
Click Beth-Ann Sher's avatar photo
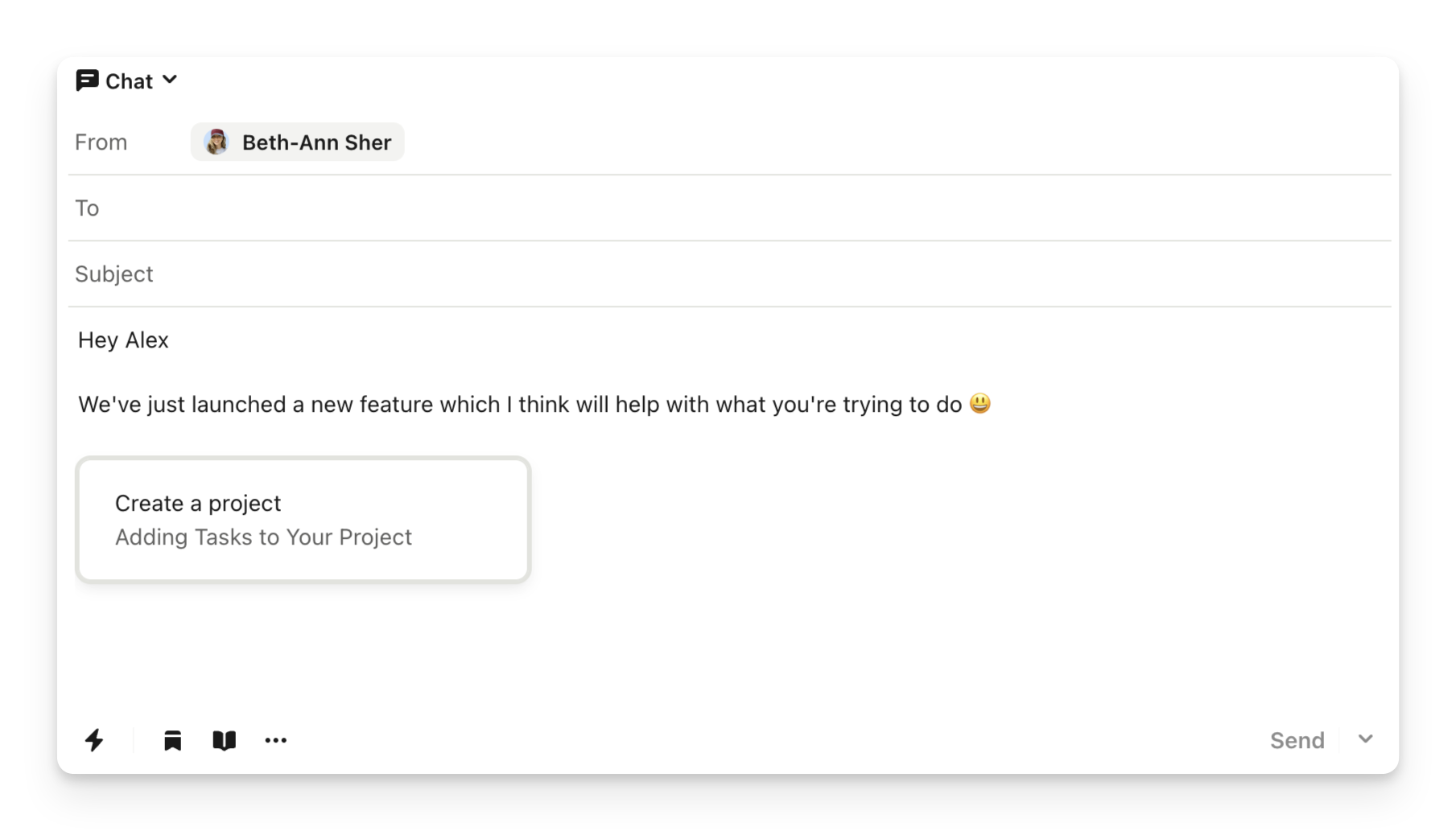(216, 142)
